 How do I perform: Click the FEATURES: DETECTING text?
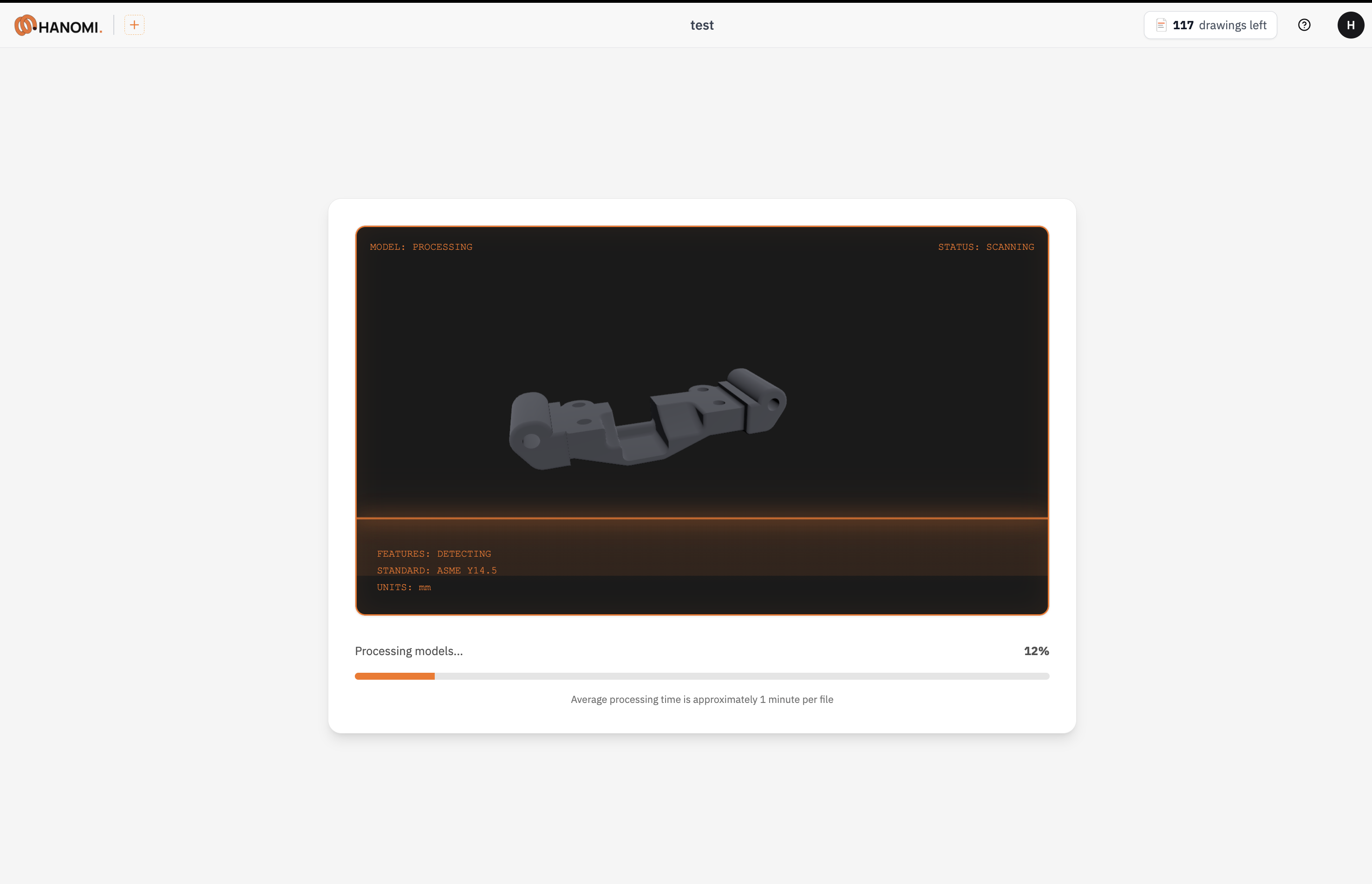point(434,554)
